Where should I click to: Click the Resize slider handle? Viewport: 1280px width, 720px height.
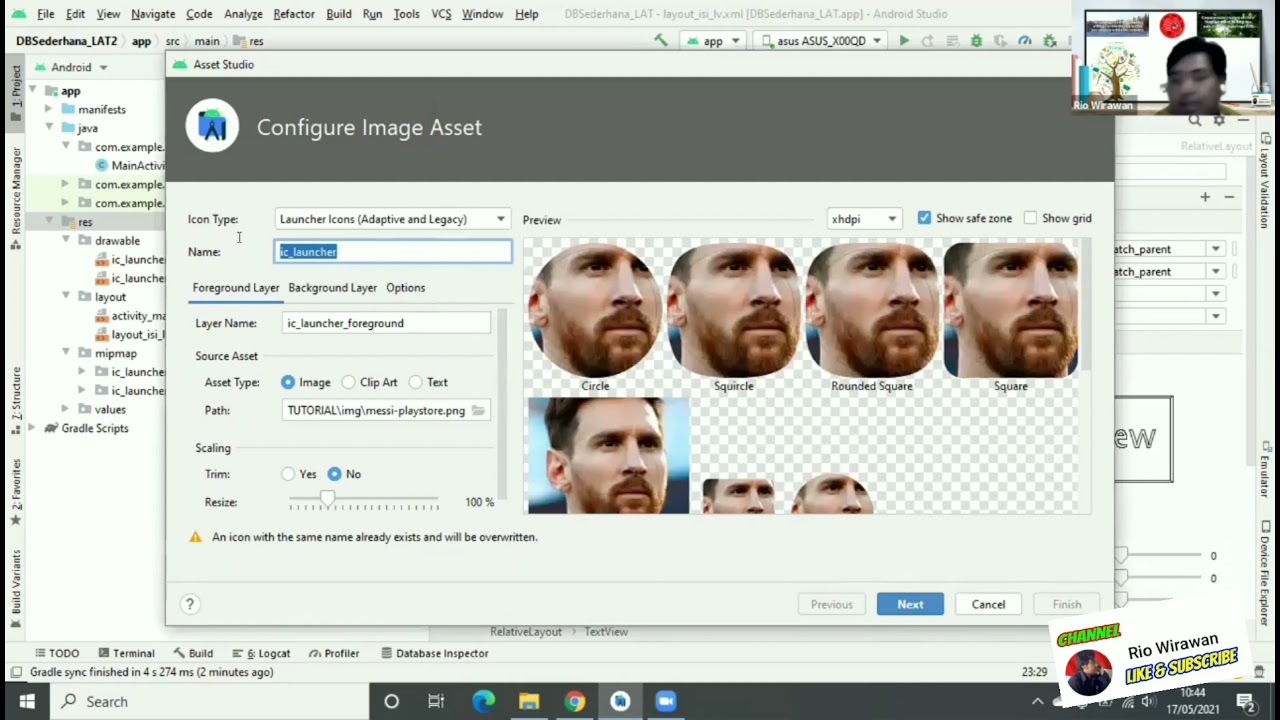click(x=327, y=499)
